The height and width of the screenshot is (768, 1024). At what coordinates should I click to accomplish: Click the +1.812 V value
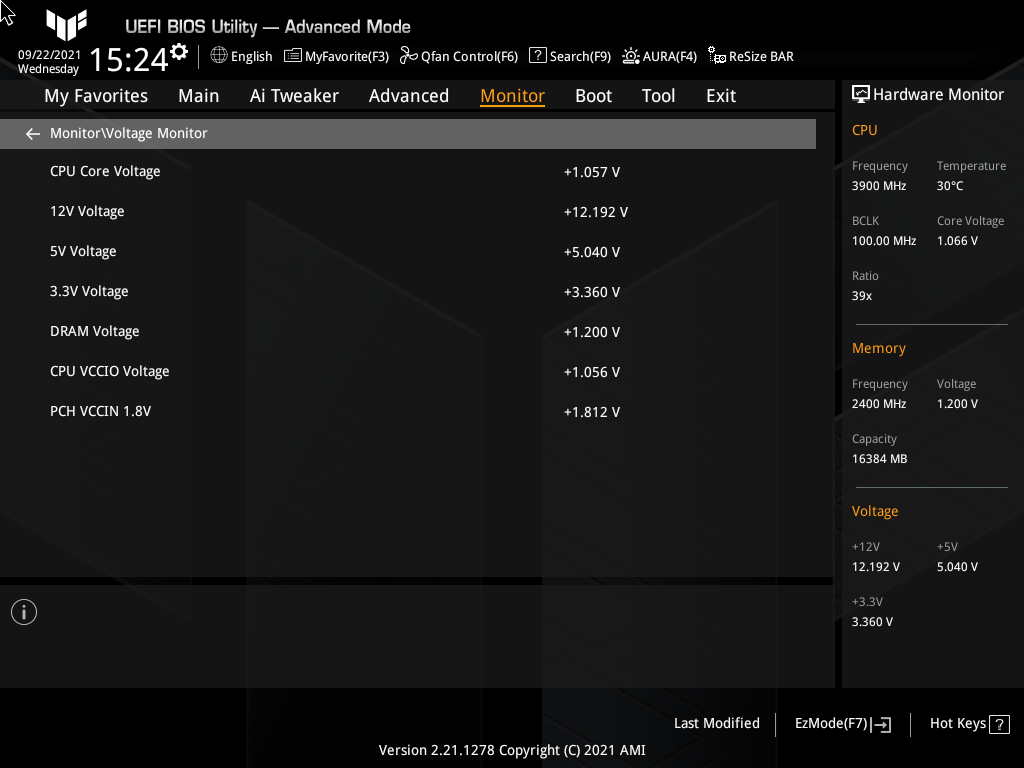(x=592, y=412)
